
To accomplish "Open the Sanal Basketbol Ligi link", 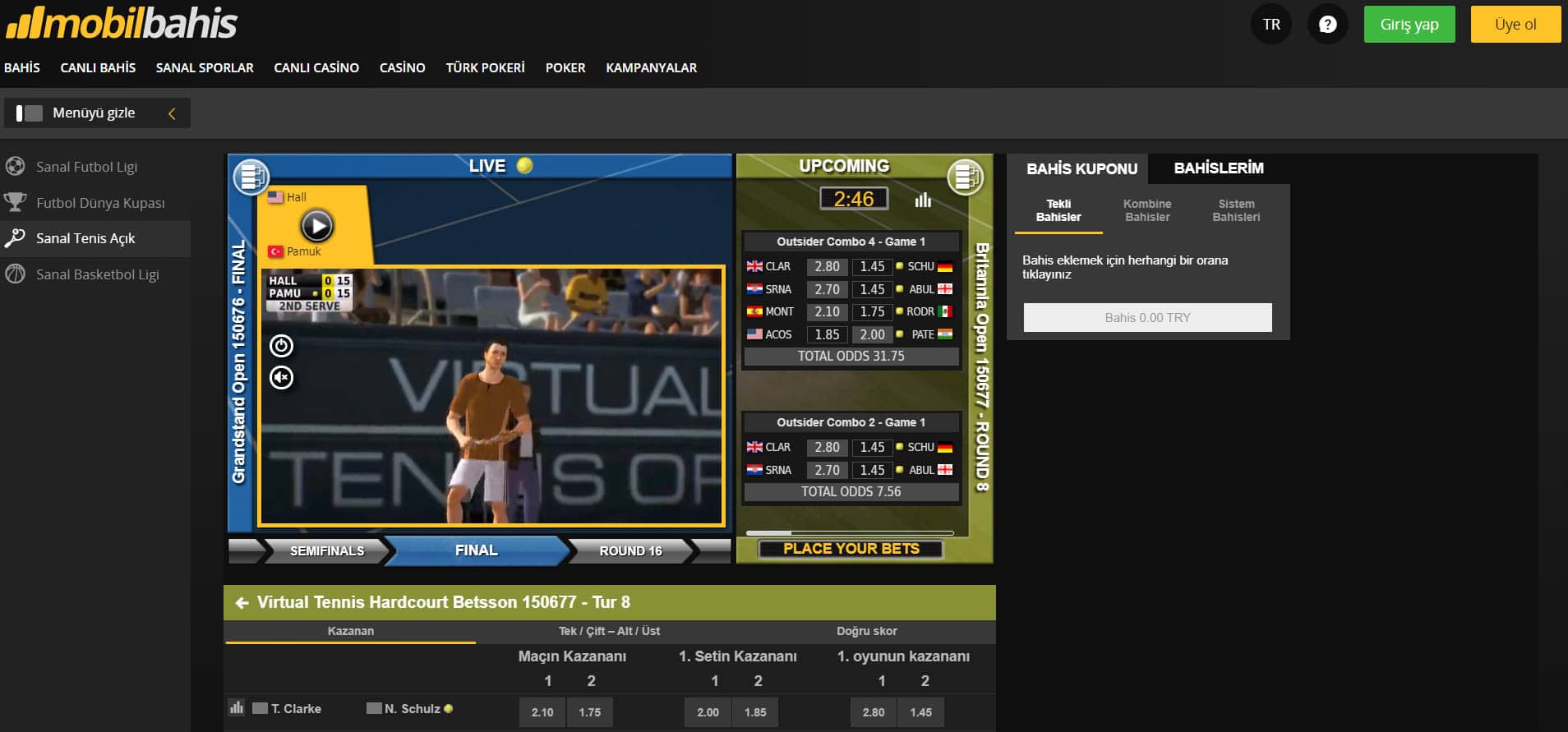I will [x=98, y=274].
